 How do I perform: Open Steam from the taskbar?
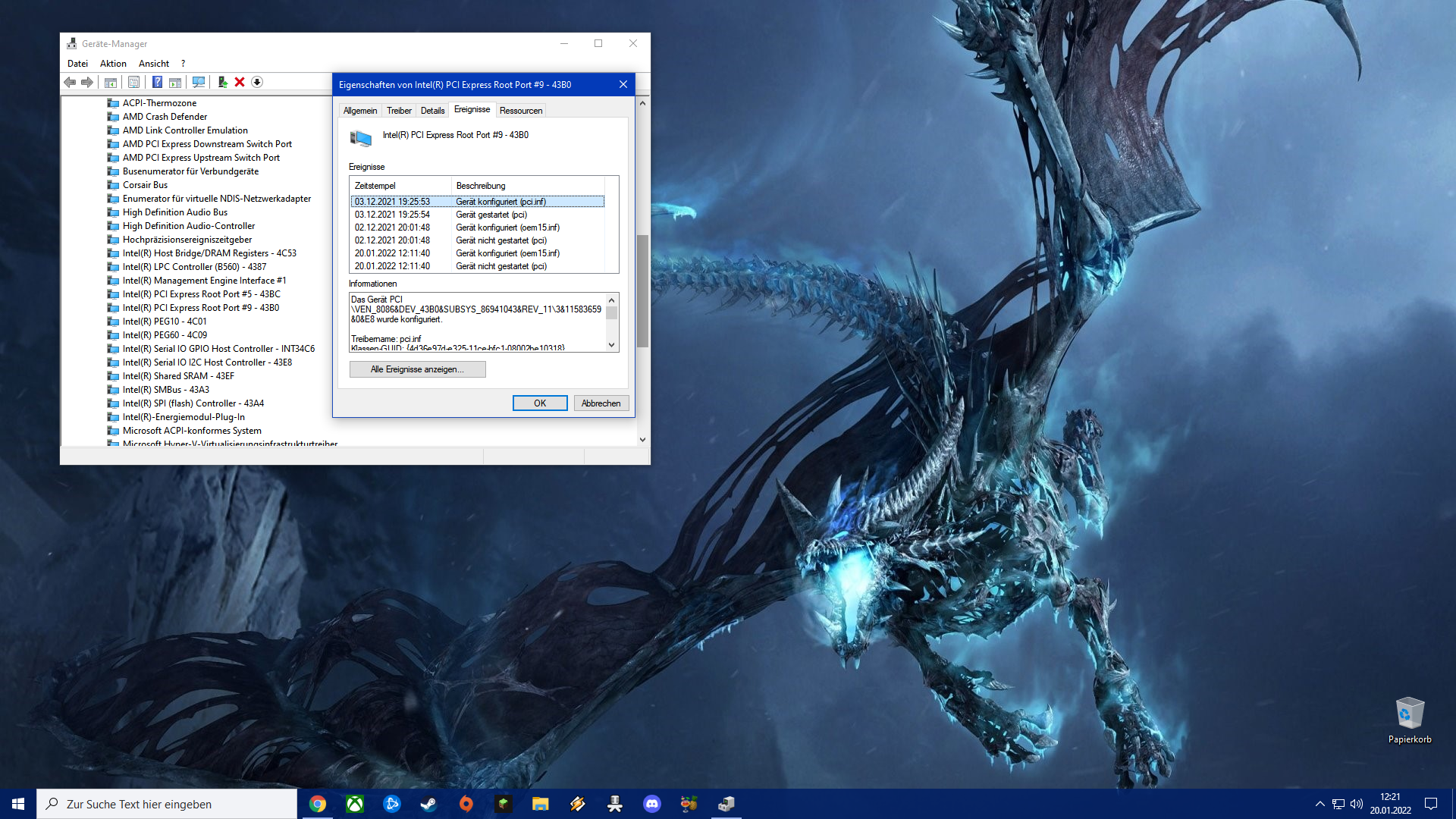428,804
